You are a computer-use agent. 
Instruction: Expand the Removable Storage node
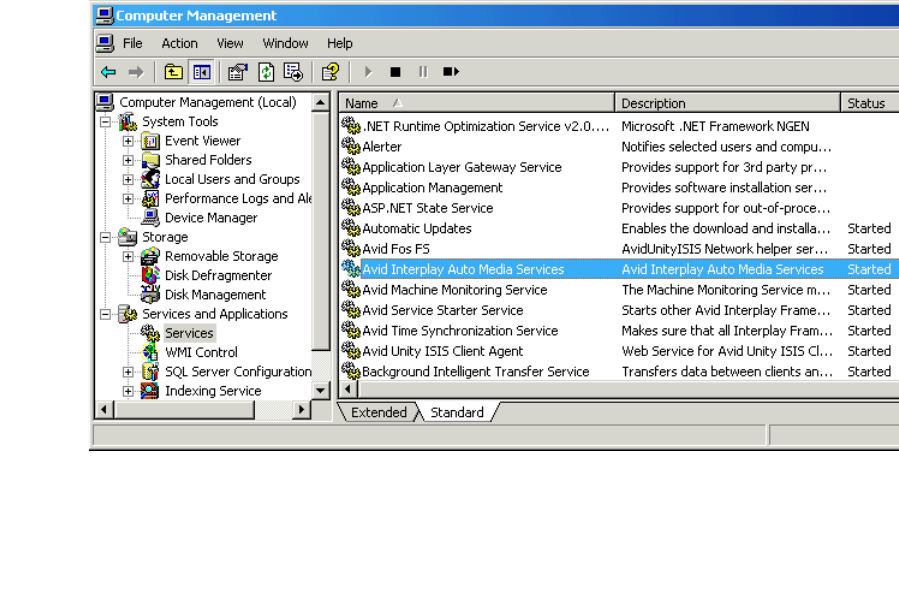click(128, 256)
